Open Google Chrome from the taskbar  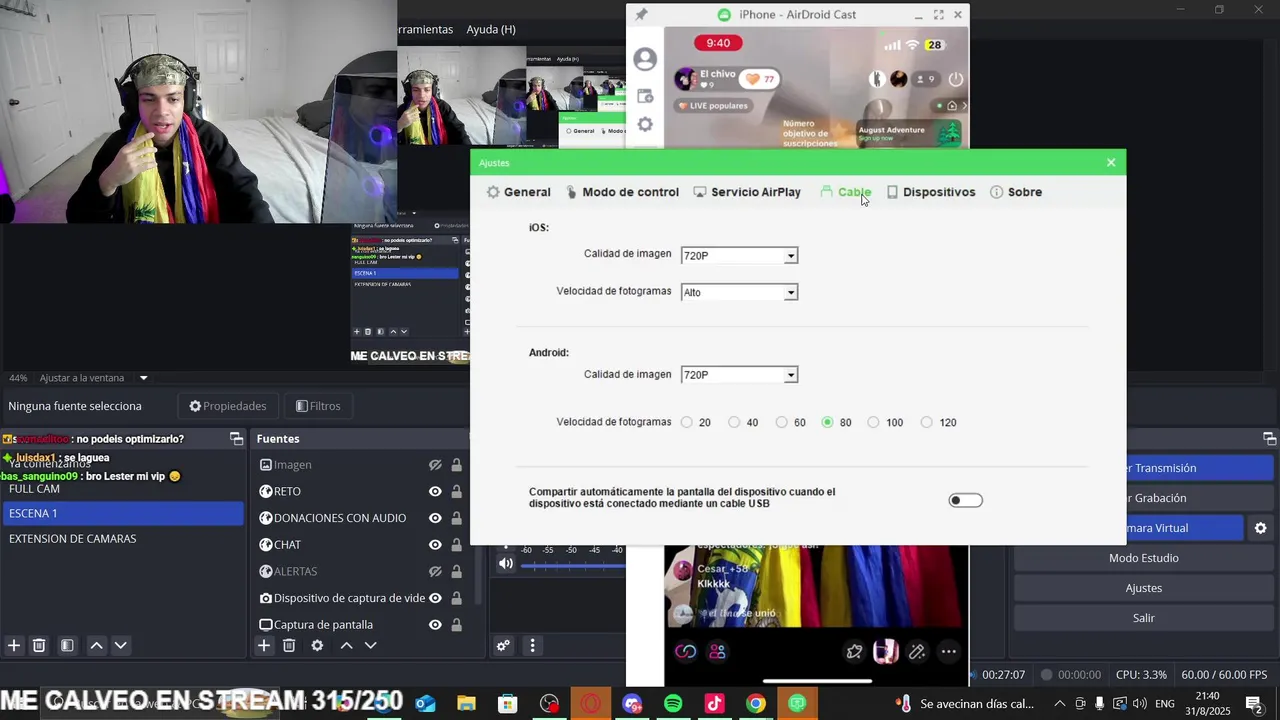[756, 704]
